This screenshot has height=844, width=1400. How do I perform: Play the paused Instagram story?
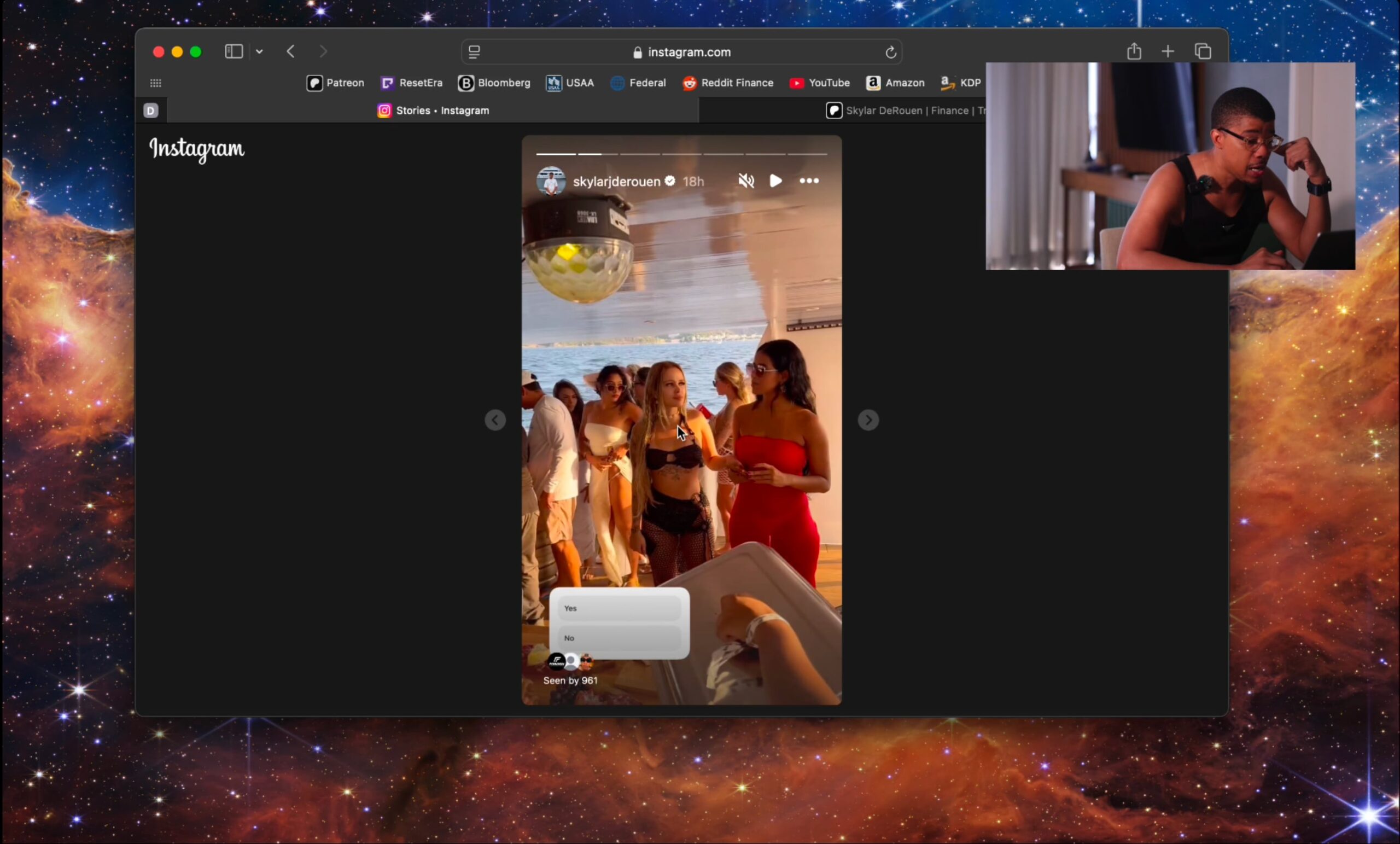tap(775, 181)
